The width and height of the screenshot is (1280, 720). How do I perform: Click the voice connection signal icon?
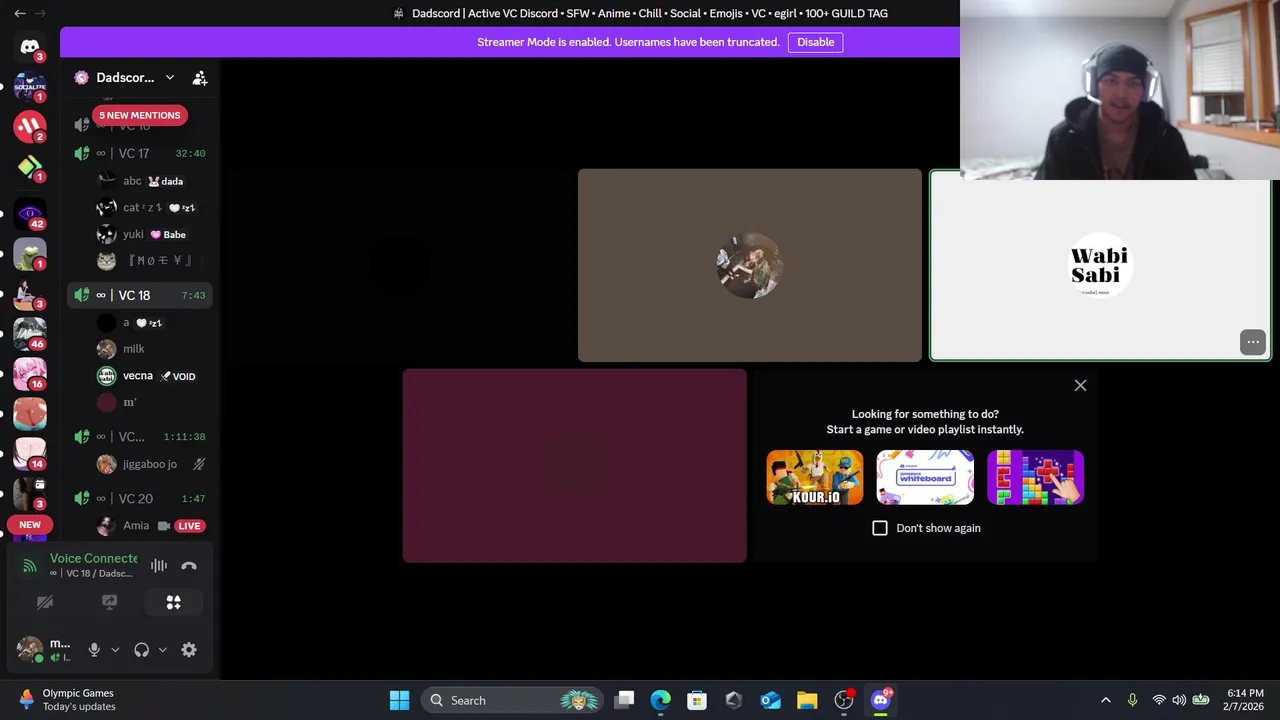pyautogui.click(x=30, y=566)
